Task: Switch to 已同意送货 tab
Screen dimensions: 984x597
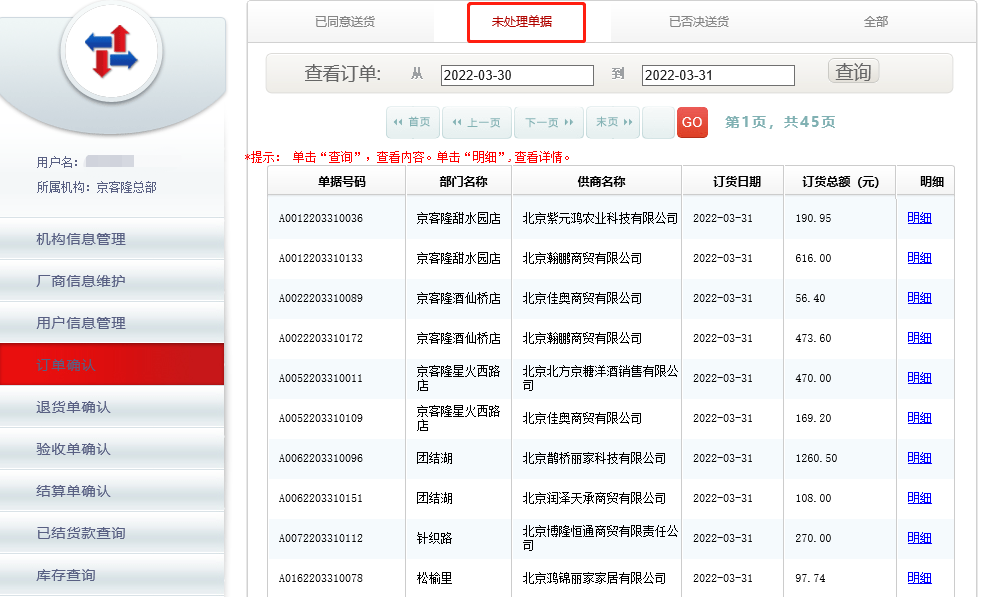Action: 345,21
